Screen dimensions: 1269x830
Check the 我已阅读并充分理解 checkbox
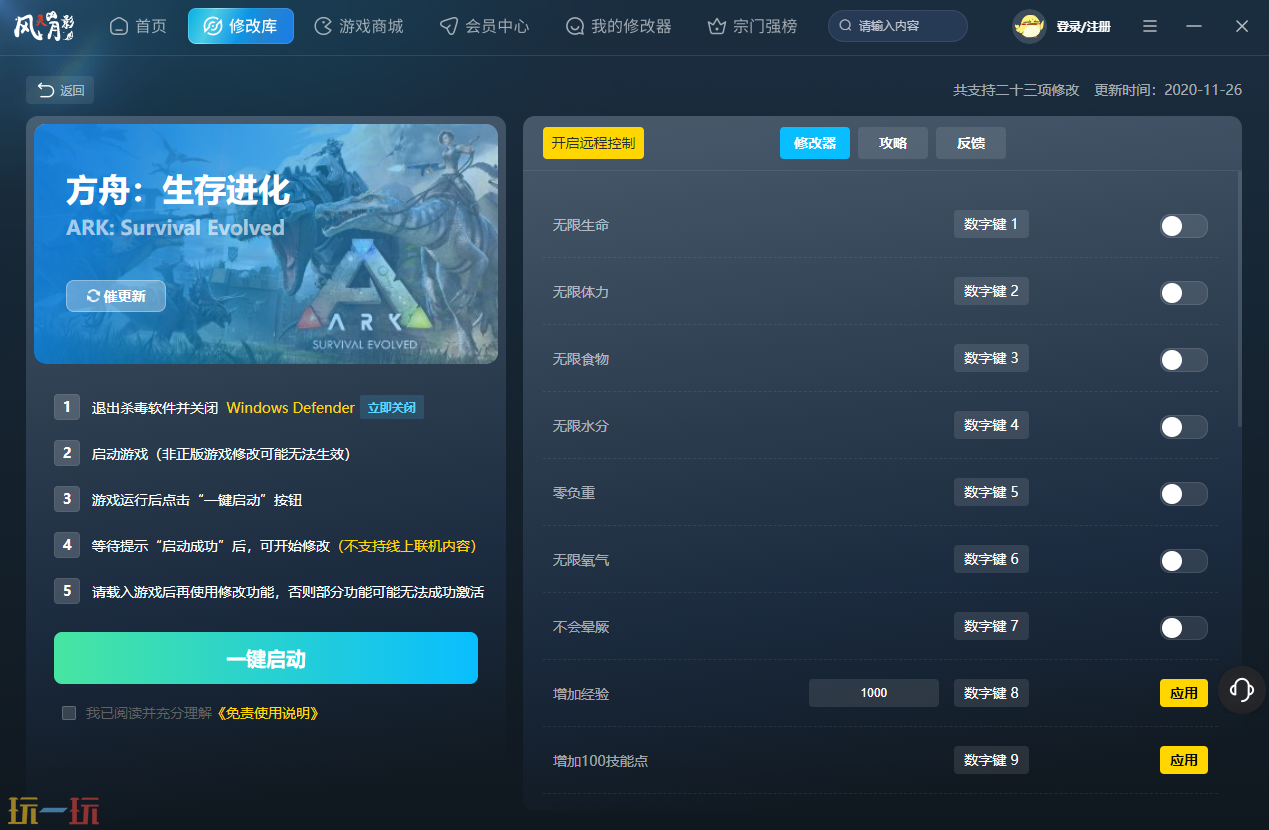click(x=69, y=713)
